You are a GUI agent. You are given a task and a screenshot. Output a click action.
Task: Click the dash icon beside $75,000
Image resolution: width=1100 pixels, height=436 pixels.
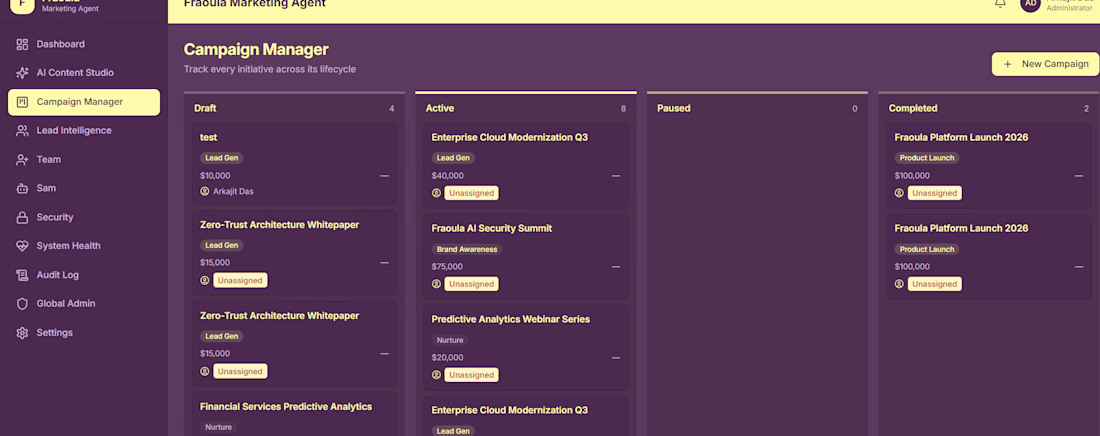tap(616, 267)
